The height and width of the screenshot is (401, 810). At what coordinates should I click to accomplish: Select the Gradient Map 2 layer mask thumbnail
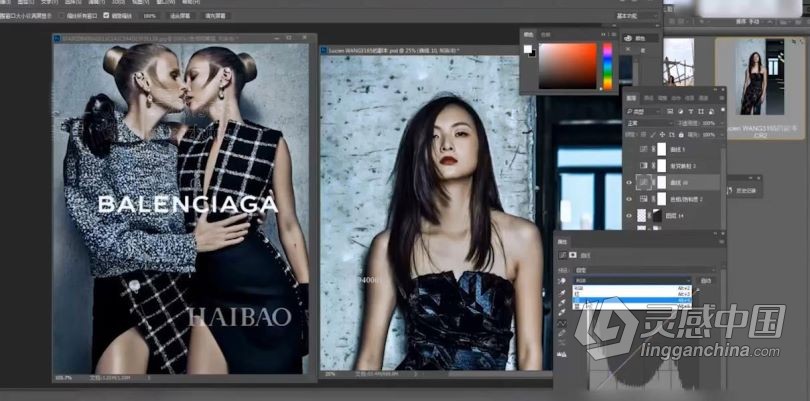point(662,165)
